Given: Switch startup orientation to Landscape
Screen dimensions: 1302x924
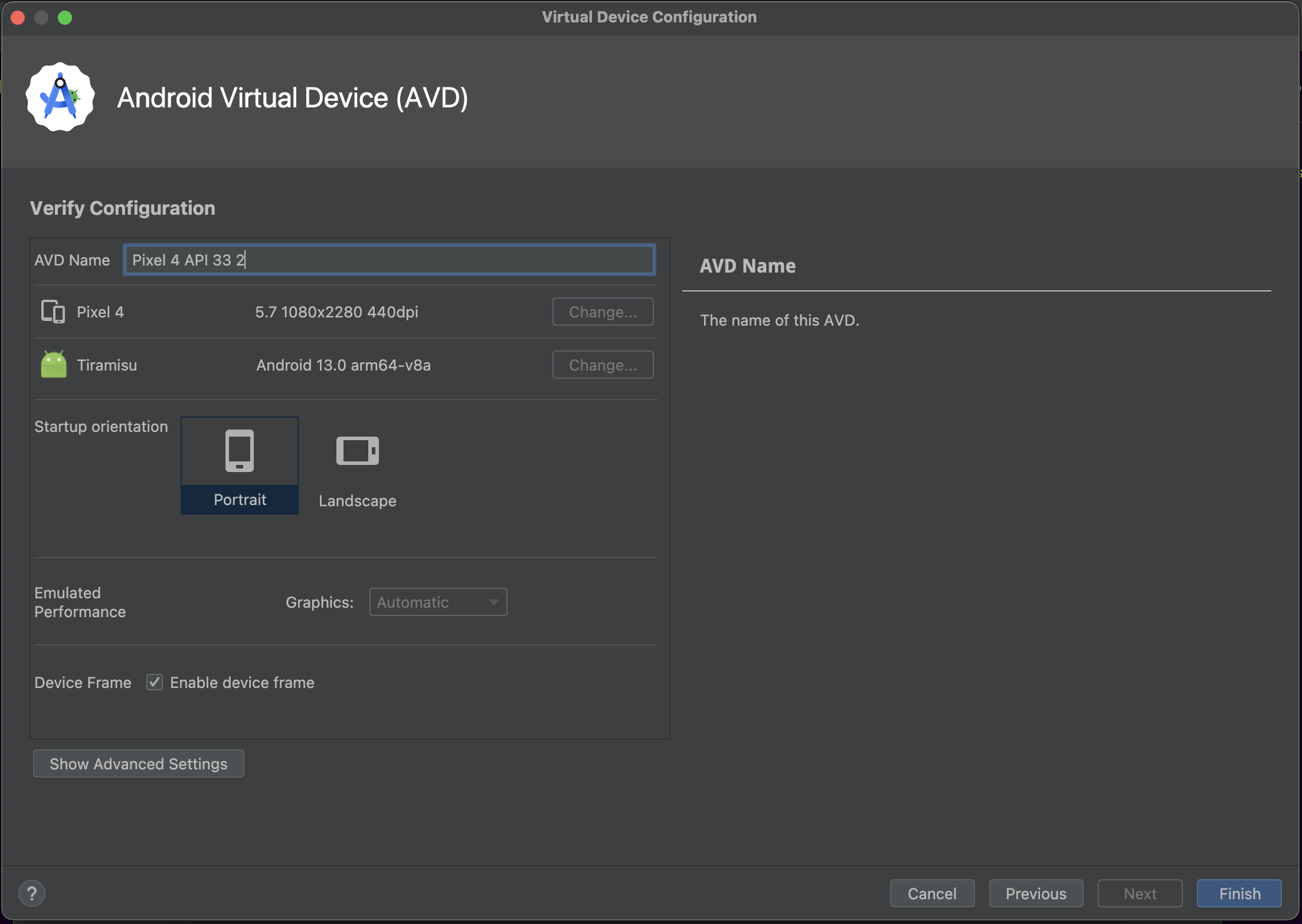Looking at the screenshot, I should (357, 466).
